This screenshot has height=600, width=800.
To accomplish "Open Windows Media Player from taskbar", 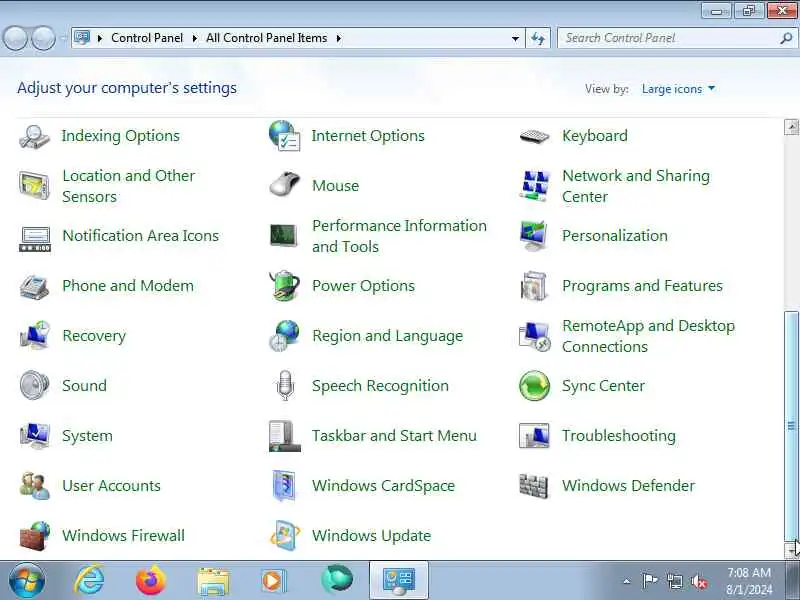I will coord(273,581).
